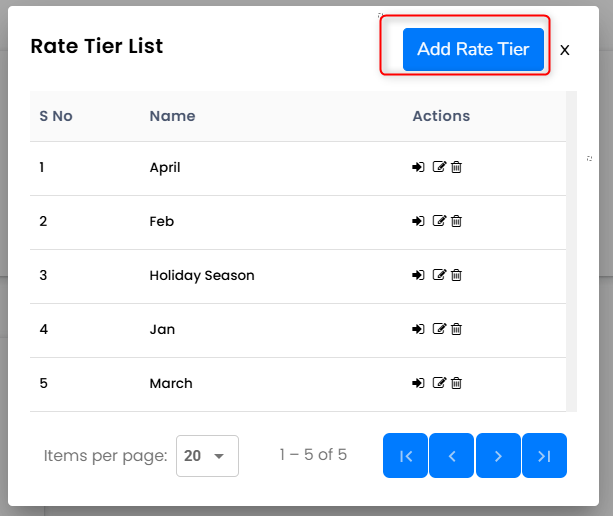Viewport: 613px width, 516px height.
Task: Click the sign-in arrow icon for Jan
Action: click(x=418, y=329)
